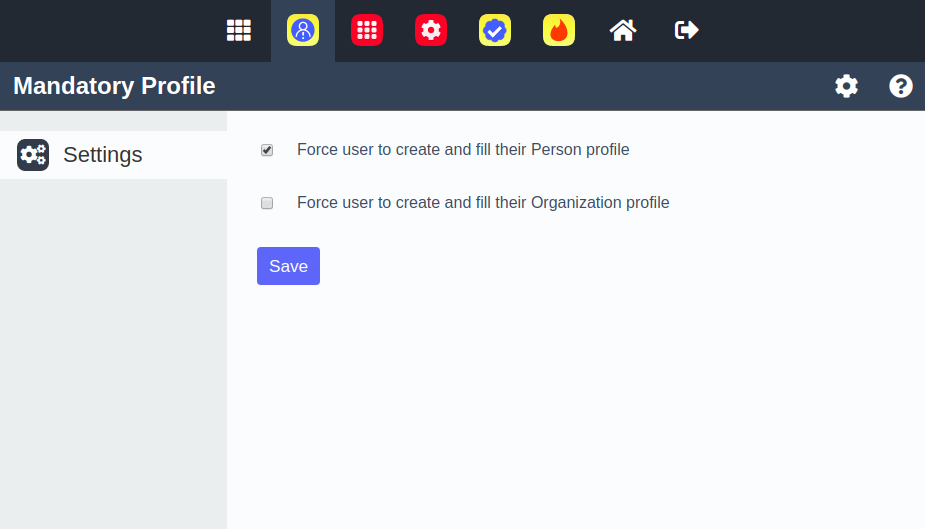Open the white apps grid menu
Viewport: 925px width, 529px height.
click(x=238, y=30)
